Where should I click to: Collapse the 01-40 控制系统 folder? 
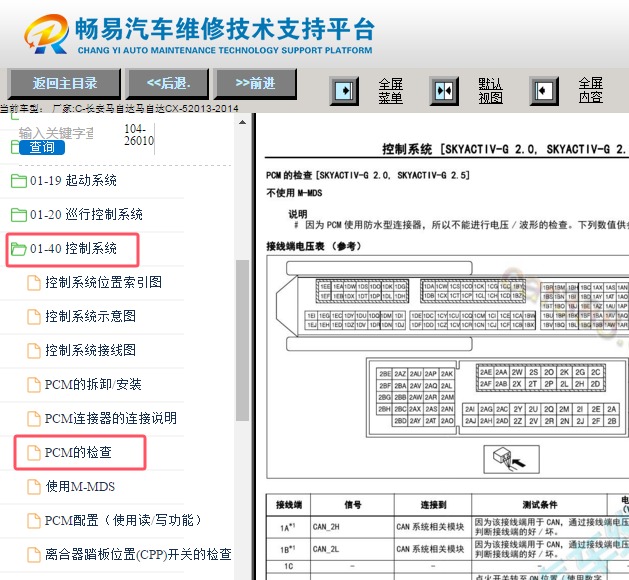tap(73, 249)
